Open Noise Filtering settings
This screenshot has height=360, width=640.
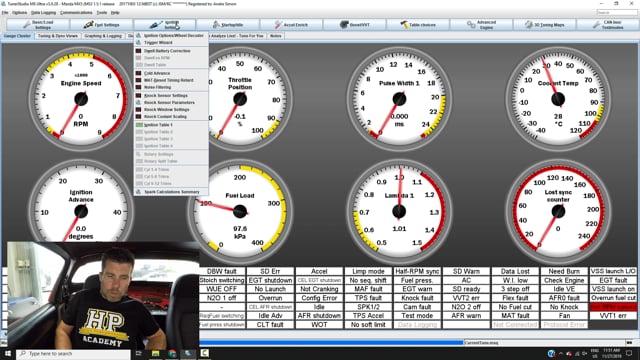click(x=171, y=87)
